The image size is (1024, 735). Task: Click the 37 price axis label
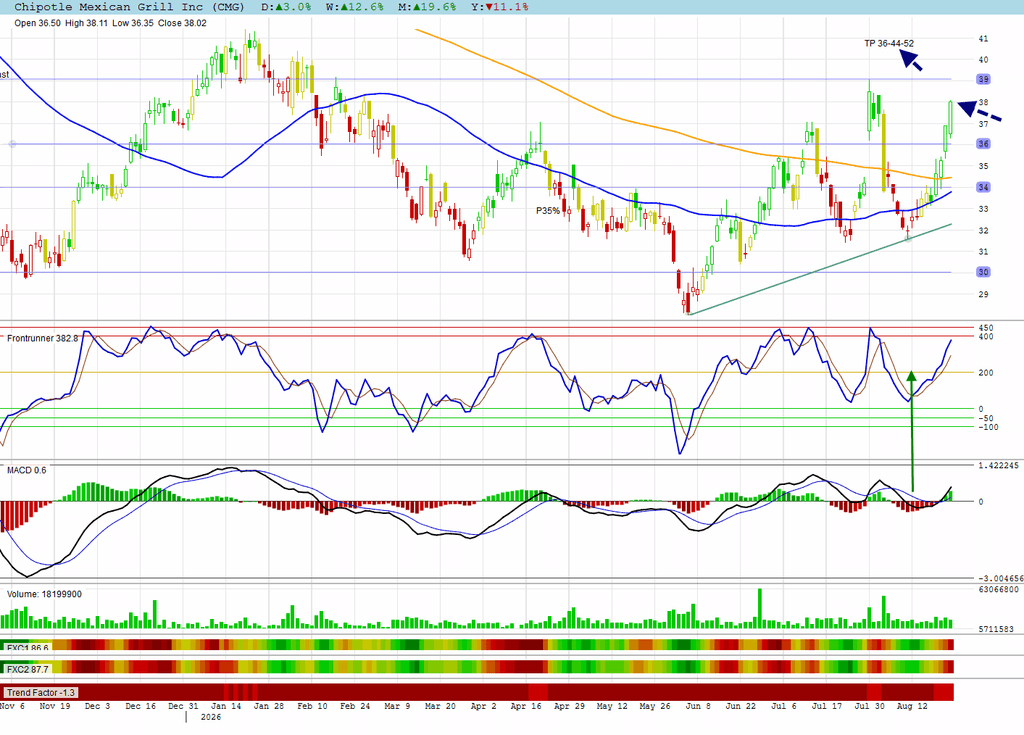coord(983,124)
